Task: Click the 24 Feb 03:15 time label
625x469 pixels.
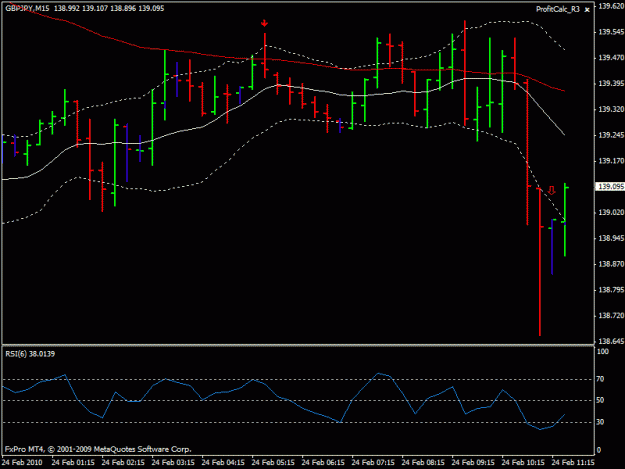Action: 173,463
